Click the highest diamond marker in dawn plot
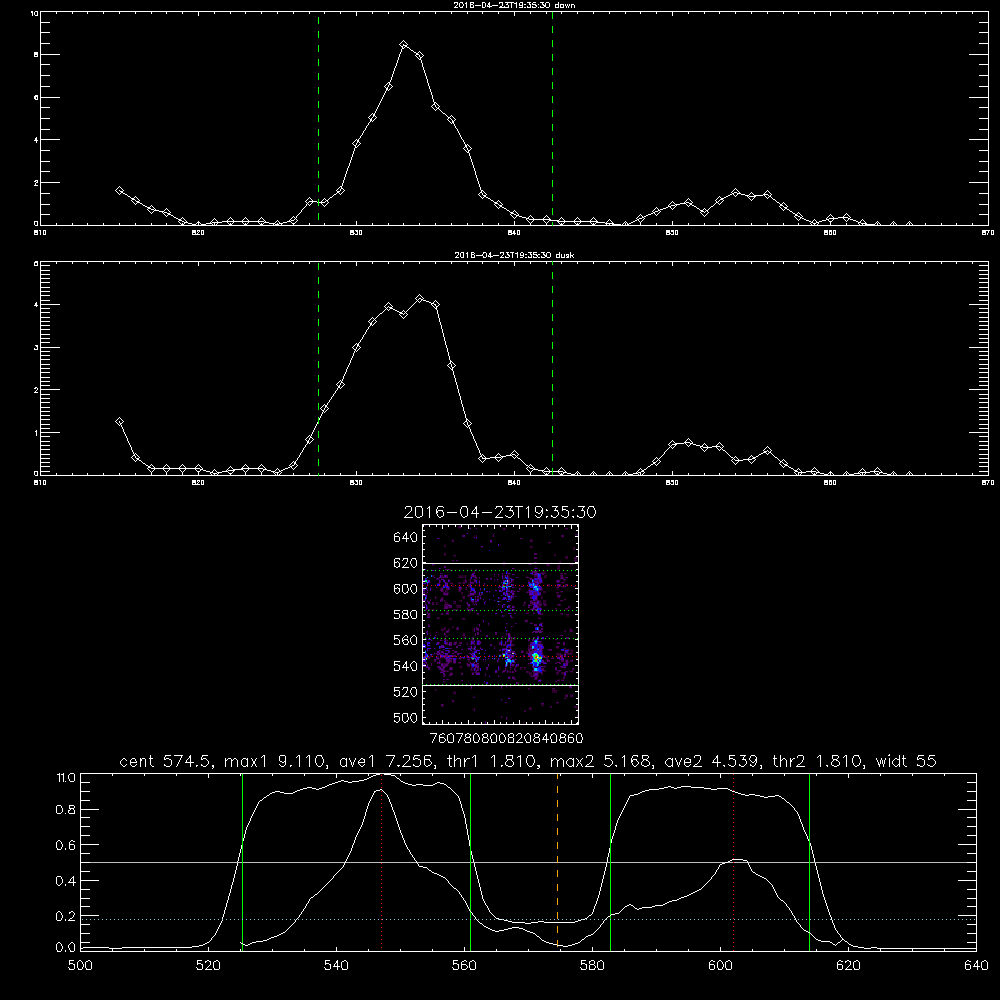Image resolution: width=1000 pixels, height=1000 pixels. click(x=404, y=45)
